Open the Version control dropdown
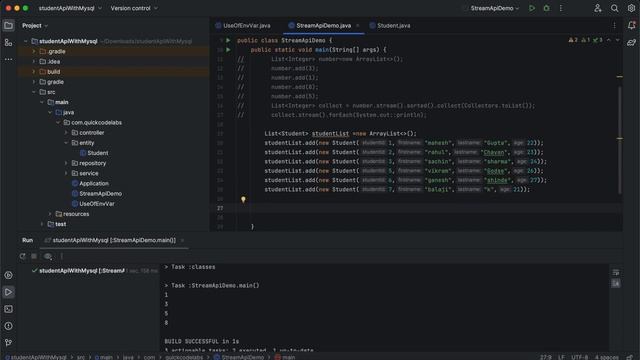The height and width of the screenshot is (360, 640). coord(134,8)
